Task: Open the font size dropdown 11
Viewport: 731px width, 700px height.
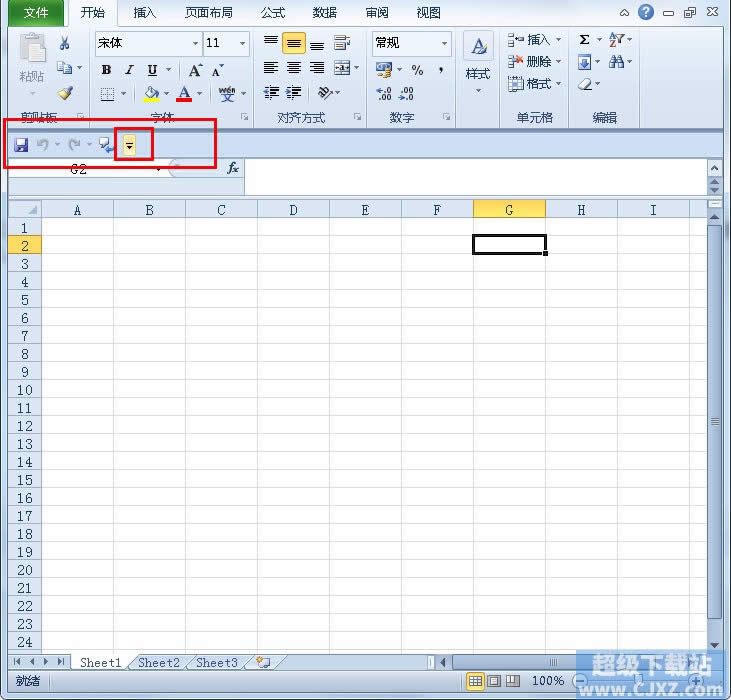Action: pos(242,43)
